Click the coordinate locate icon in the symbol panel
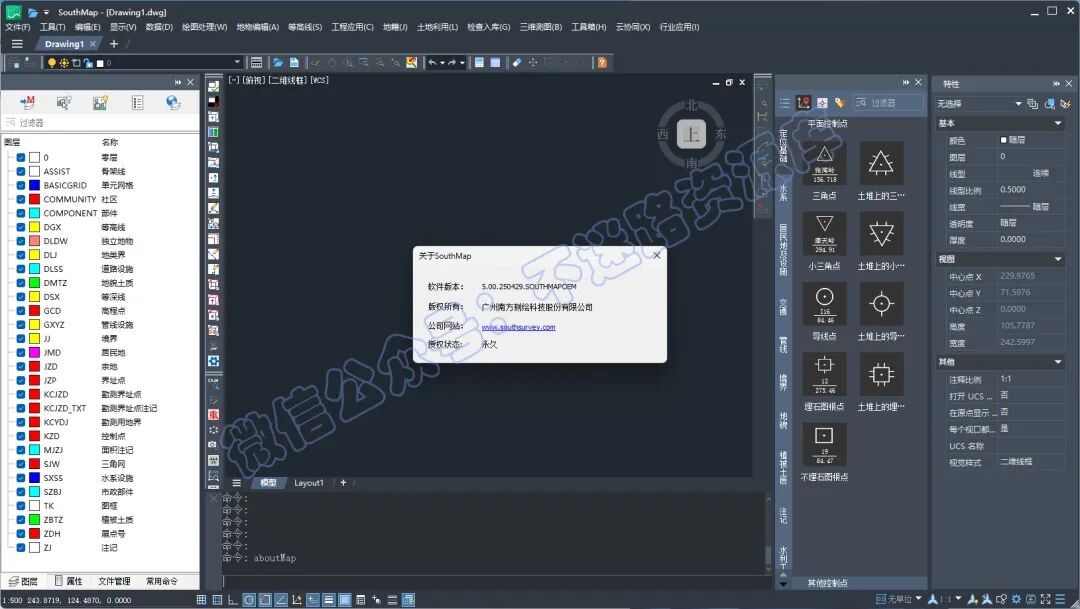This screenshot has height=609, width=1080. (803, 103)
